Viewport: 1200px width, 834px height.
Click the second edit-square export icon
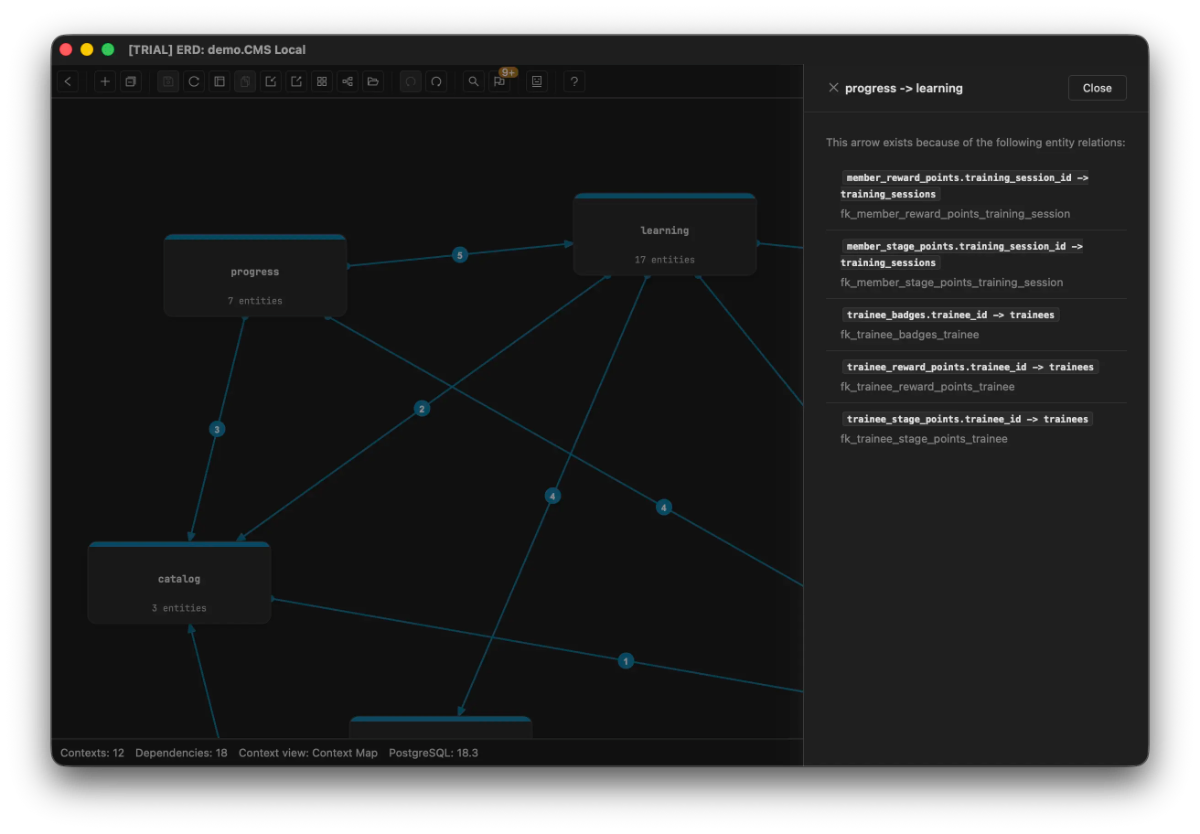click(x=296, y=82)
